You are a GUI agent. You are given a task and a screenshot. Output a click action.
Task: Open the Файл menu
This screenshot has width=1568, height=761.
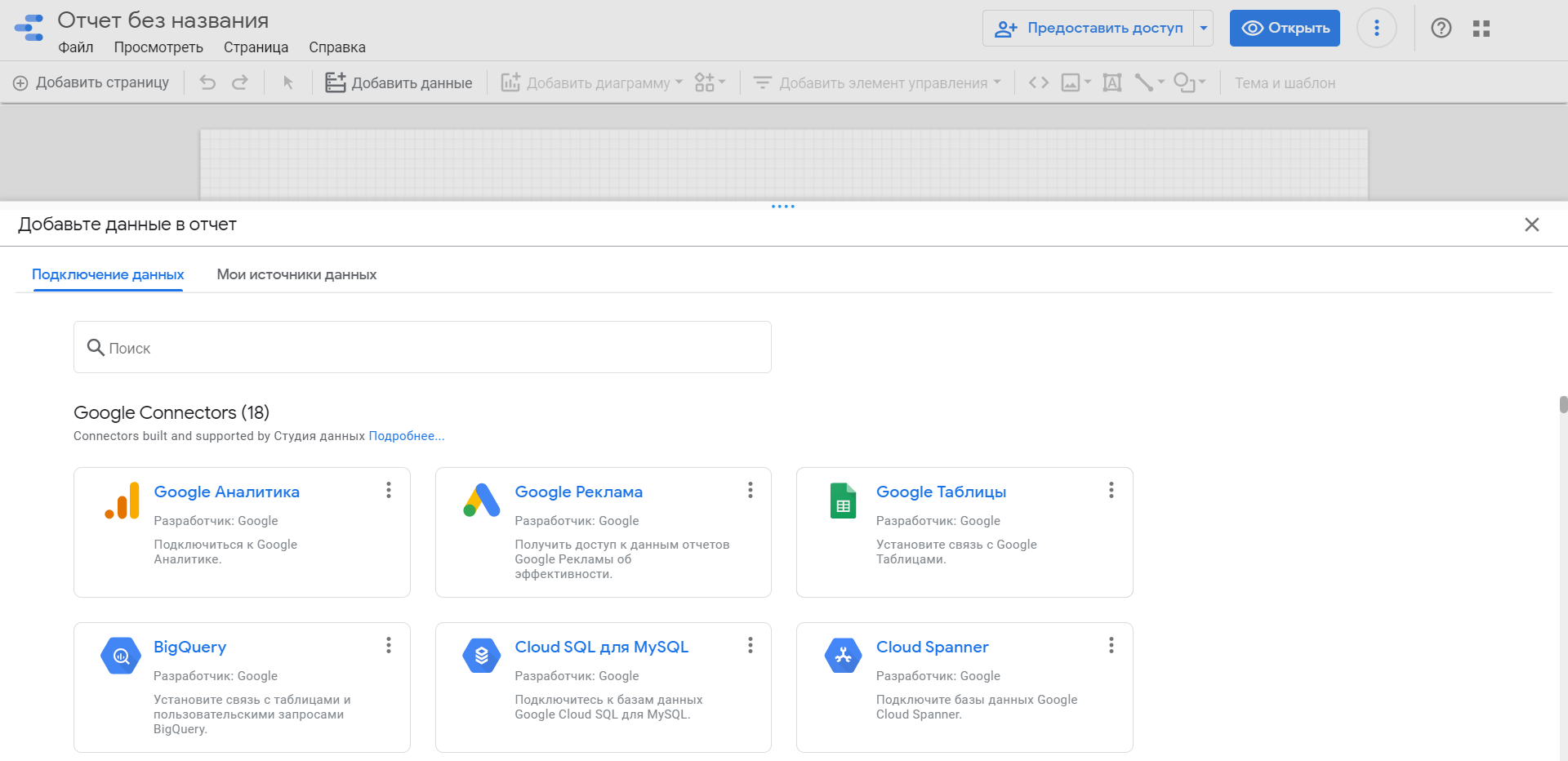[76, 47]
